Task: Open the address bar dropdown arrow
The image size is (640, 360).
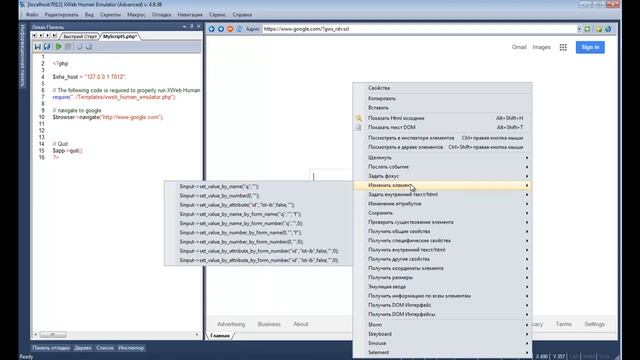Action: pyautogui.click(x=579, y=29)
